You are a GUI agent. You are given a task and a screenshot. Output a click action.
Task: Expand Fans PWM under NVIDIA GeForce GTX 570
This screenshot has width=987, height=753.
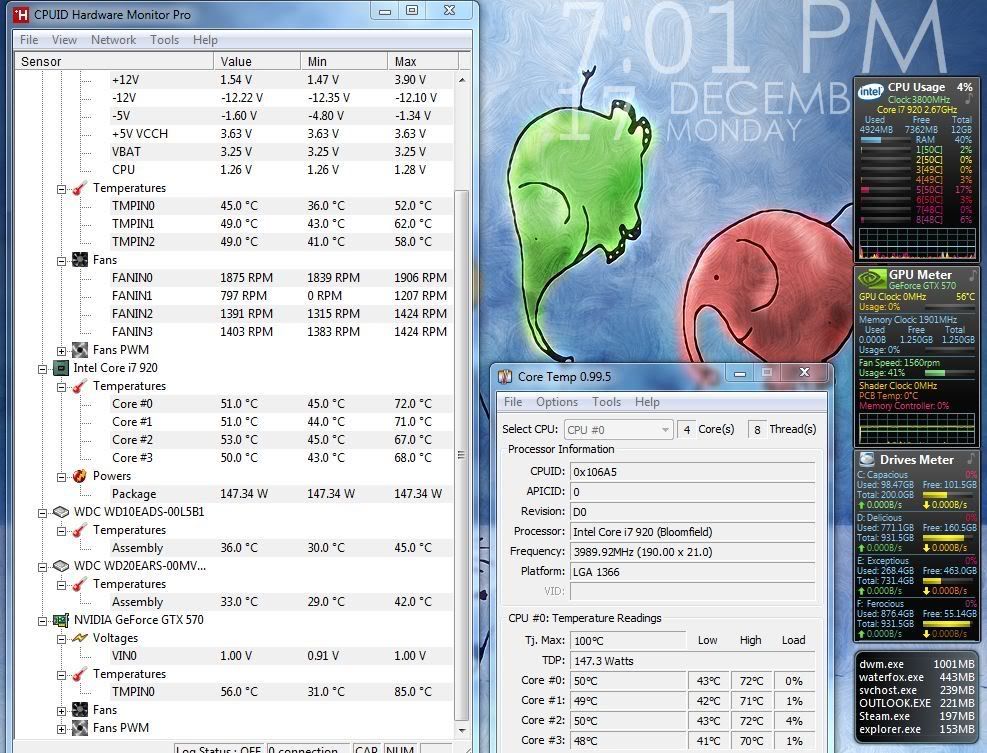62,728
